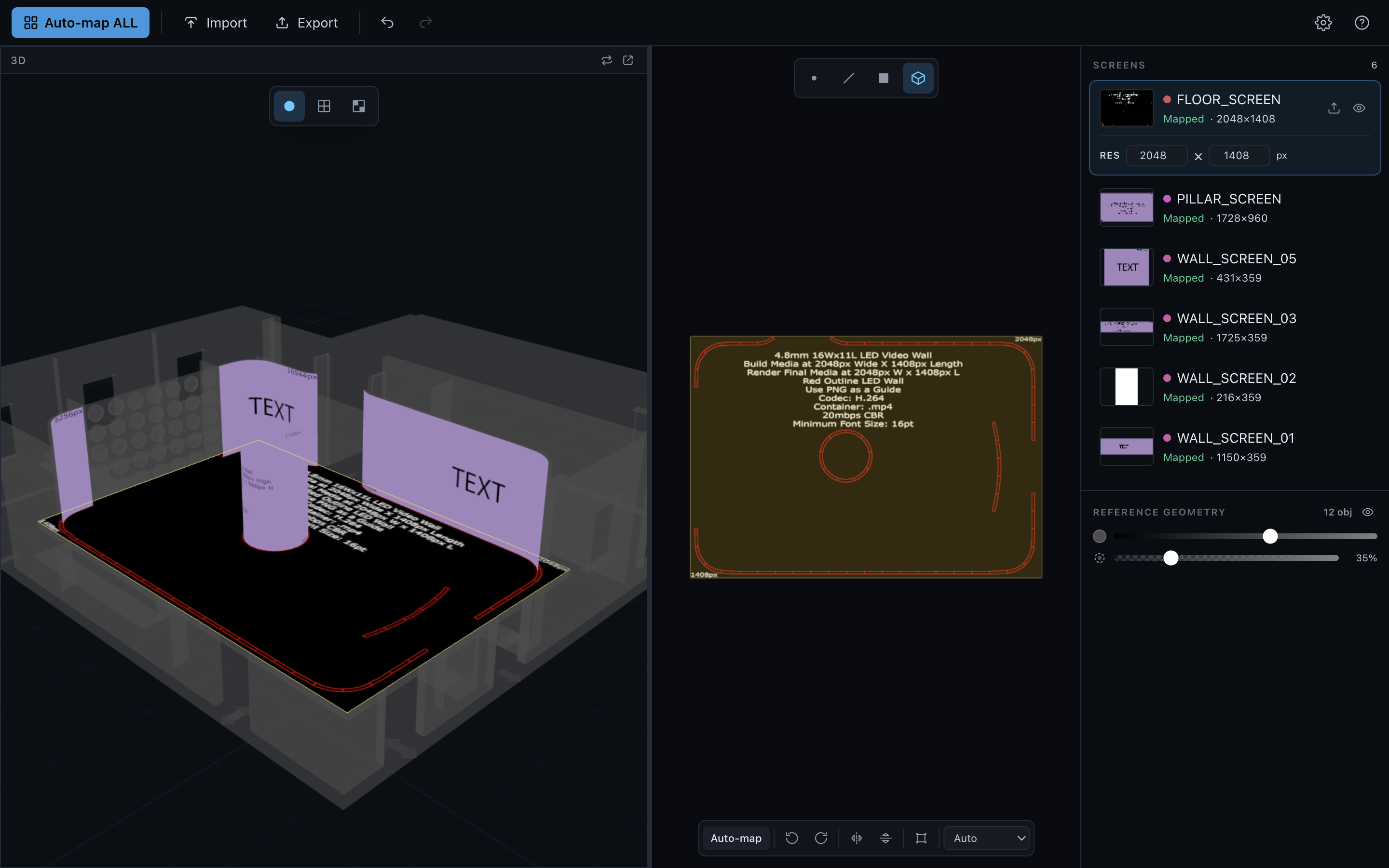Open the Auto dropdown
1389x868 pixels.
(x=987, y=838)
